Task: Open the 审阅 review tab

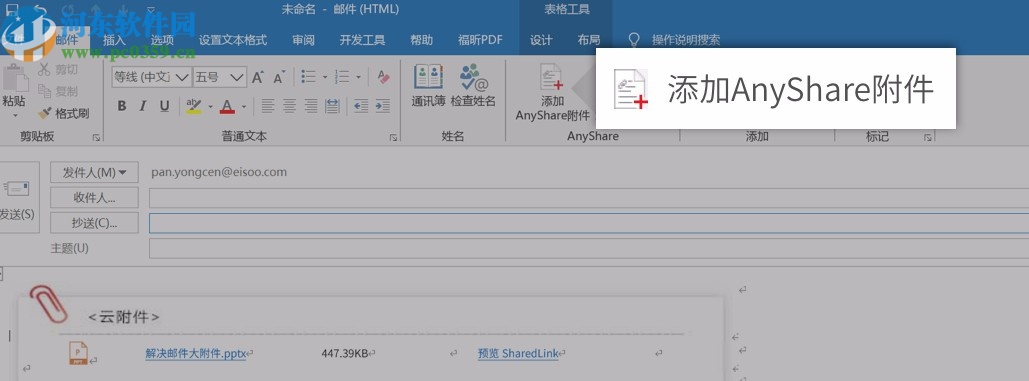Action: [x=303, y=40]
